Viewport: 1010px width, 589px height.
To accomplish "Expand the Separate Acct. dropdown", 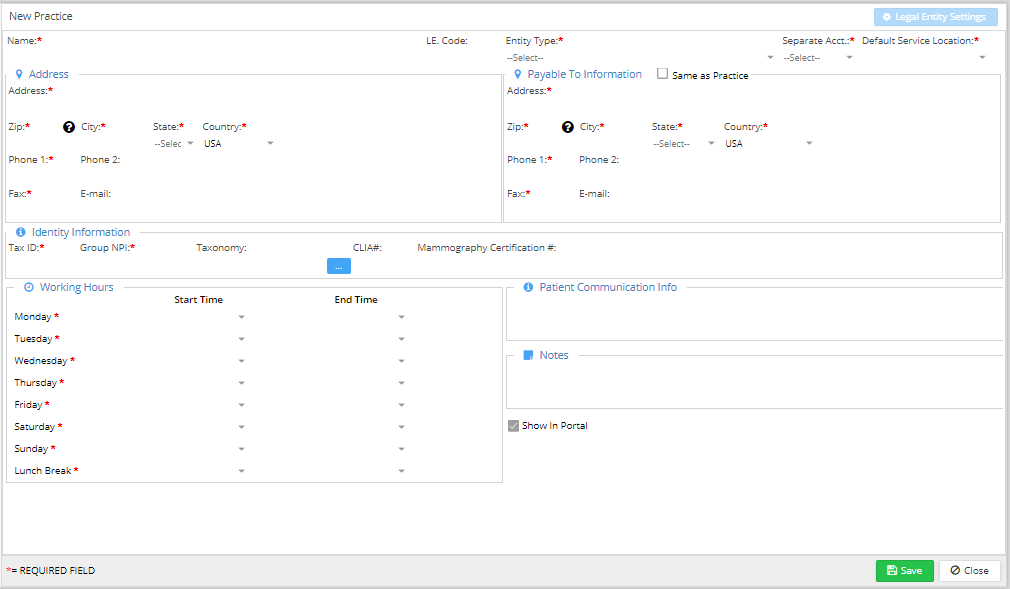I will click(x=818, y=58).
